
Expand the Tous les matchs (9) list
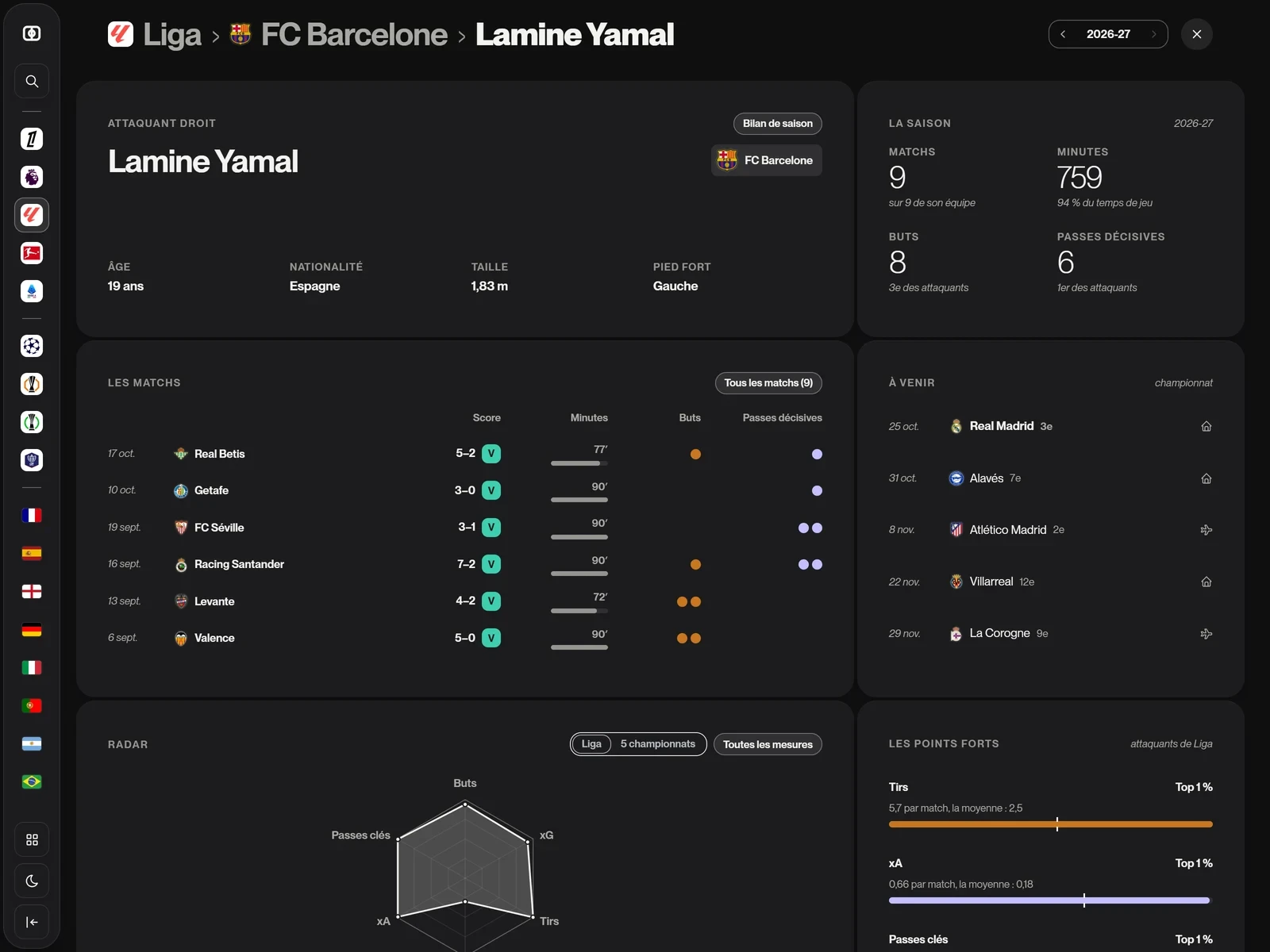pos(768,382)
